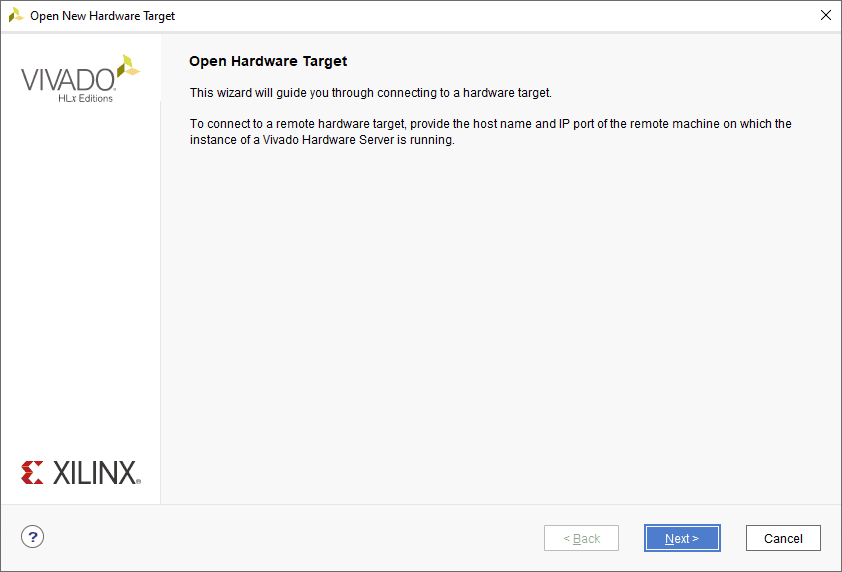This screenshot has width=842, height=572.
Task: Close the Open New Hardware Target dialog
Action: click(825, 16)
